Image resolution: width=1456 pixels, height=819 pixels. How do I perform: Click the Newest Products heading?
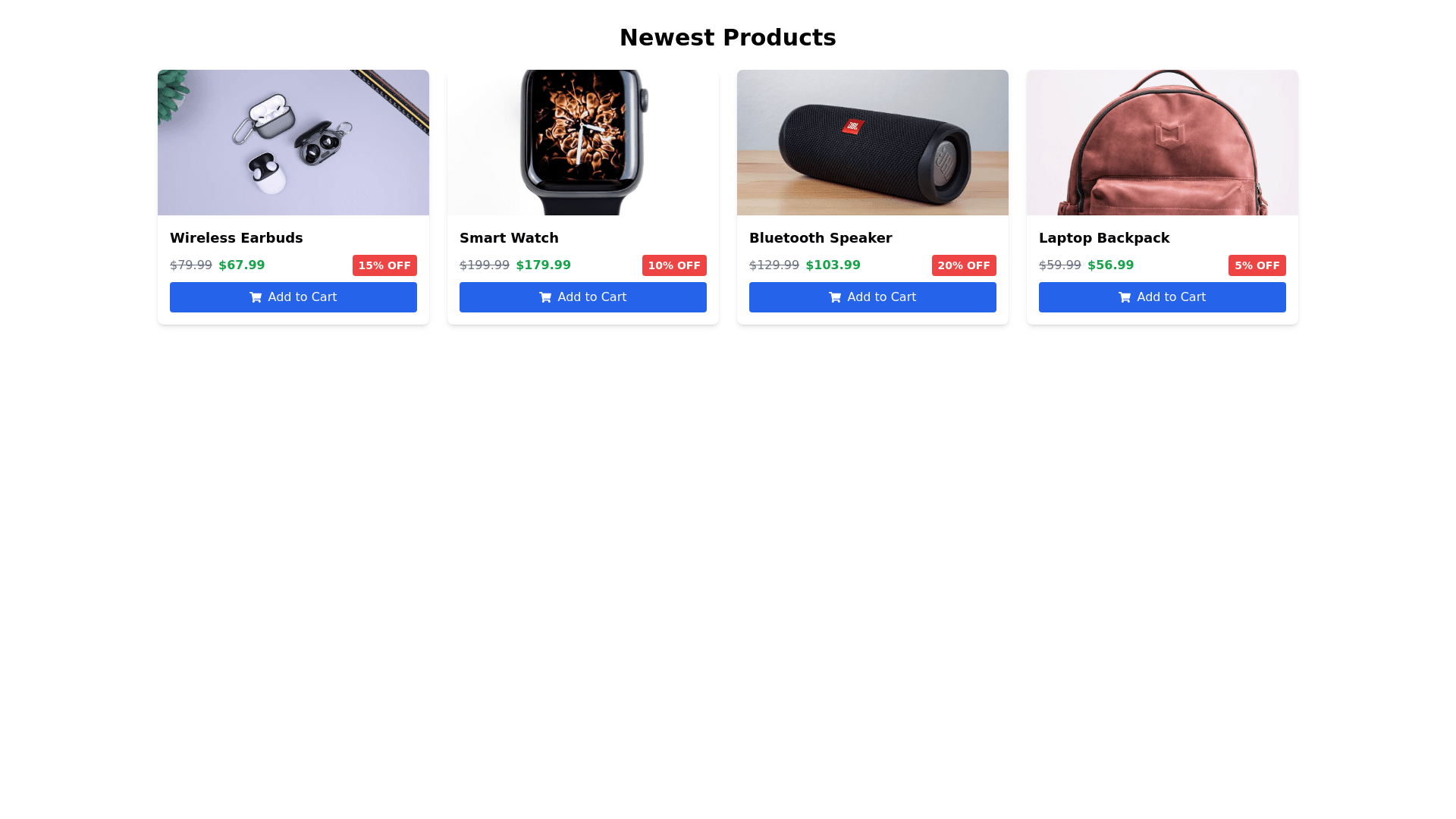tap(728, 37)
